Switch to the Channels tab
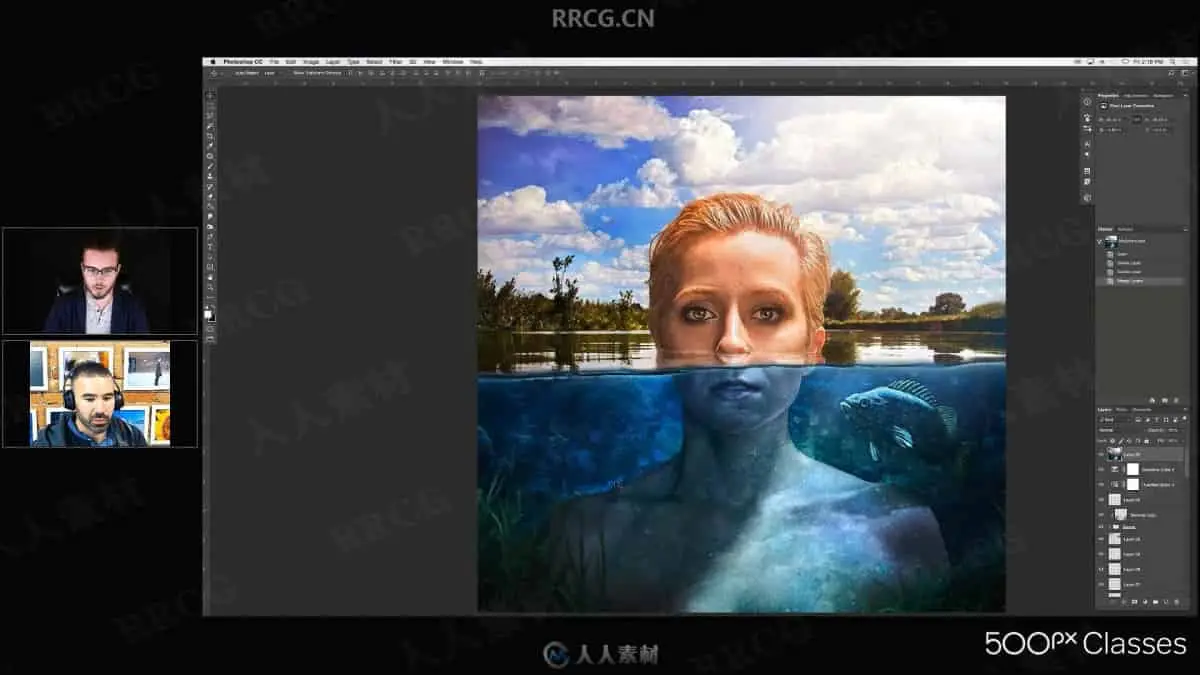Image resolution: width=1200 pixels, height=675 pixels. pos(1141,409)
